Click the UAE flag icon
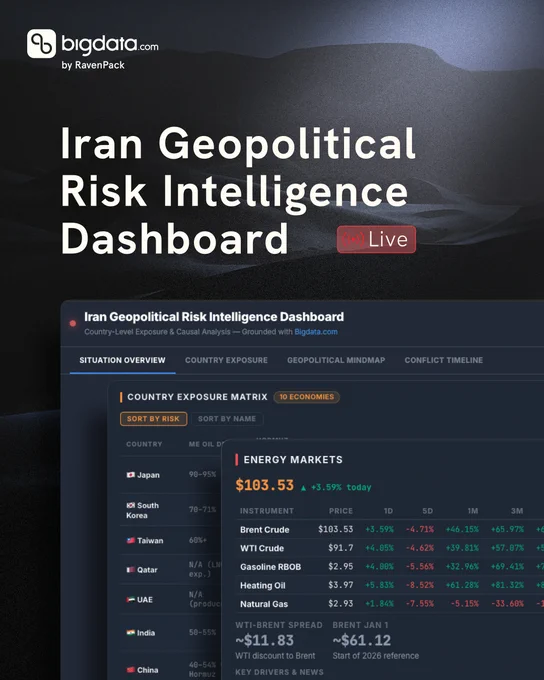 click(x=131, y=599)
